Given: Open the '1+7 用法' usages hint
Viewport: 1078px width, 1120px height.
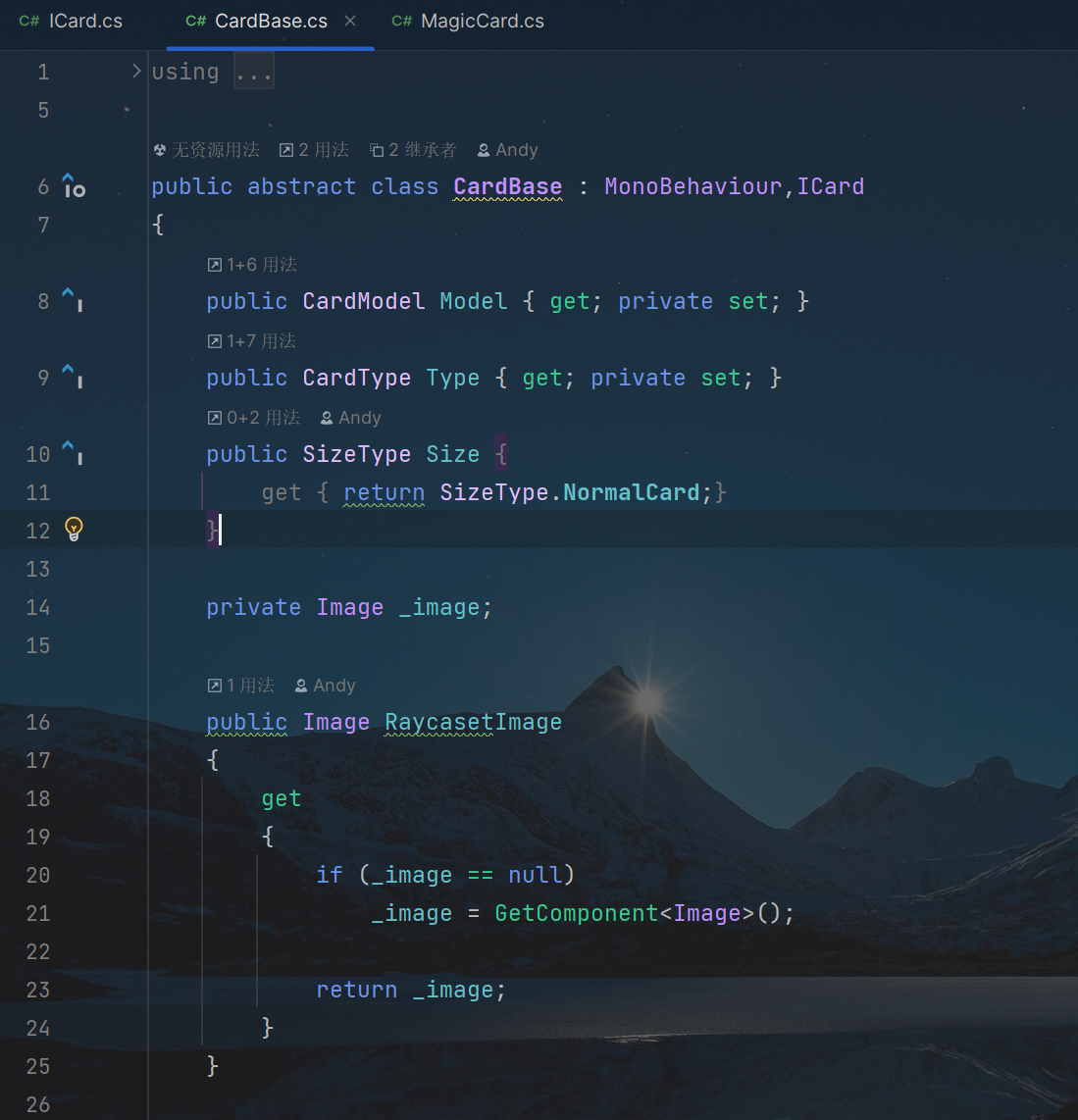Looking at the screenshot, I should 251,341.
